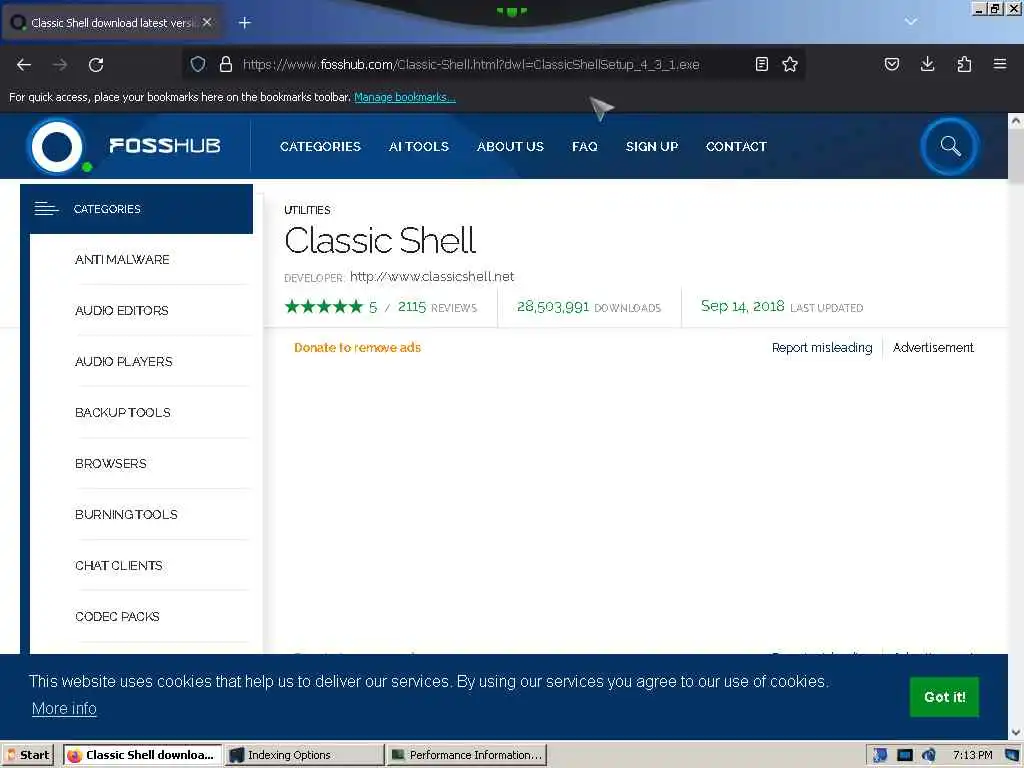This screenshot has height=768, width=1024.
Task: Reload the current page
Action: point(96,65)
